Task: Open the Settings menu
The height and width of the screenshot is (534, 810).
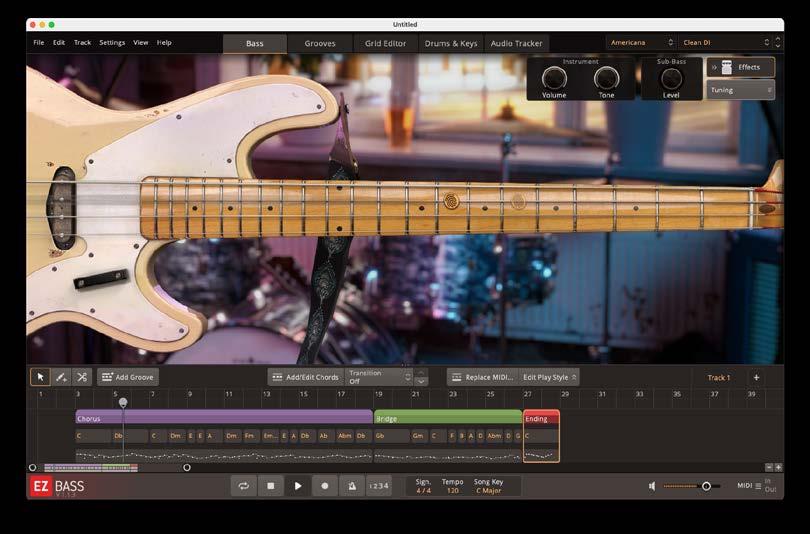Action: click(112, 43)
